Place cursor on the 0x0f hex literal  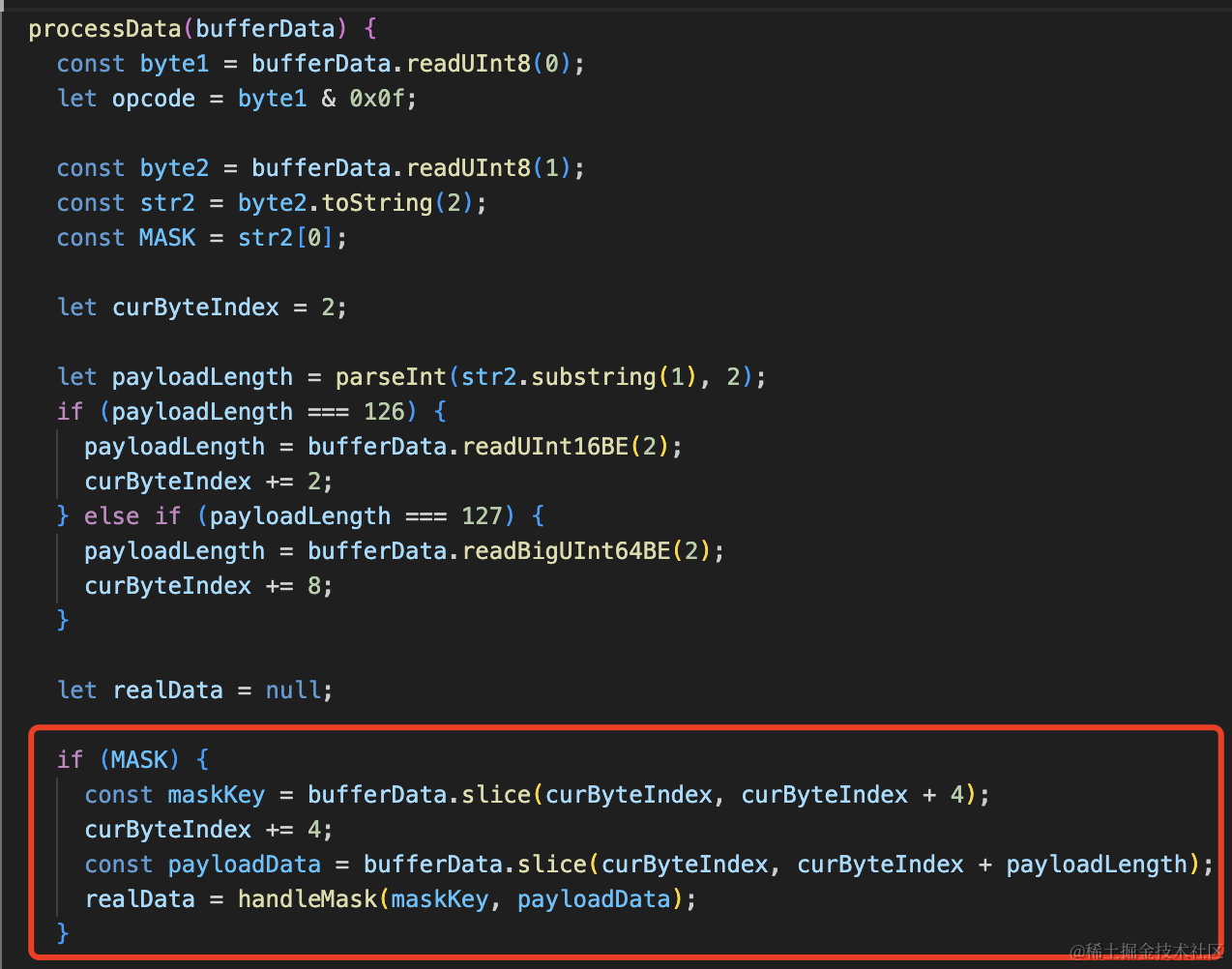point(377,99)
